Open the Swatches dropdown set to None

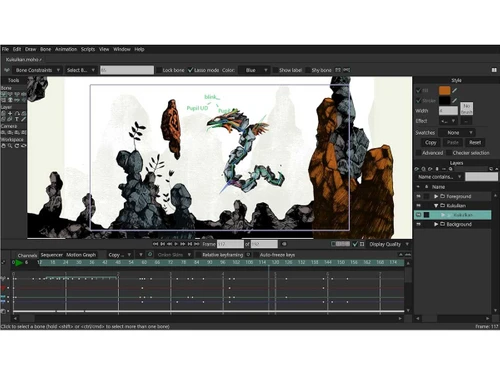456,133
